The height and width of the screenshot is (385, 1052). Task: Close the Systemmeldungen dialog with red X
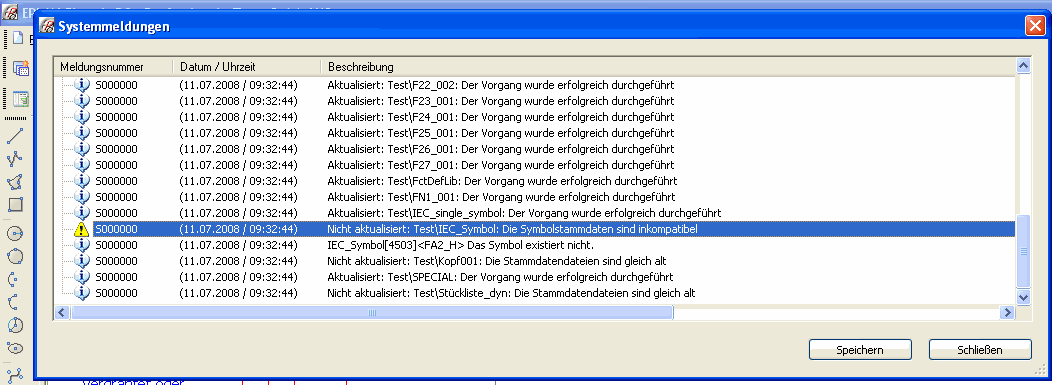[1035, 26]
